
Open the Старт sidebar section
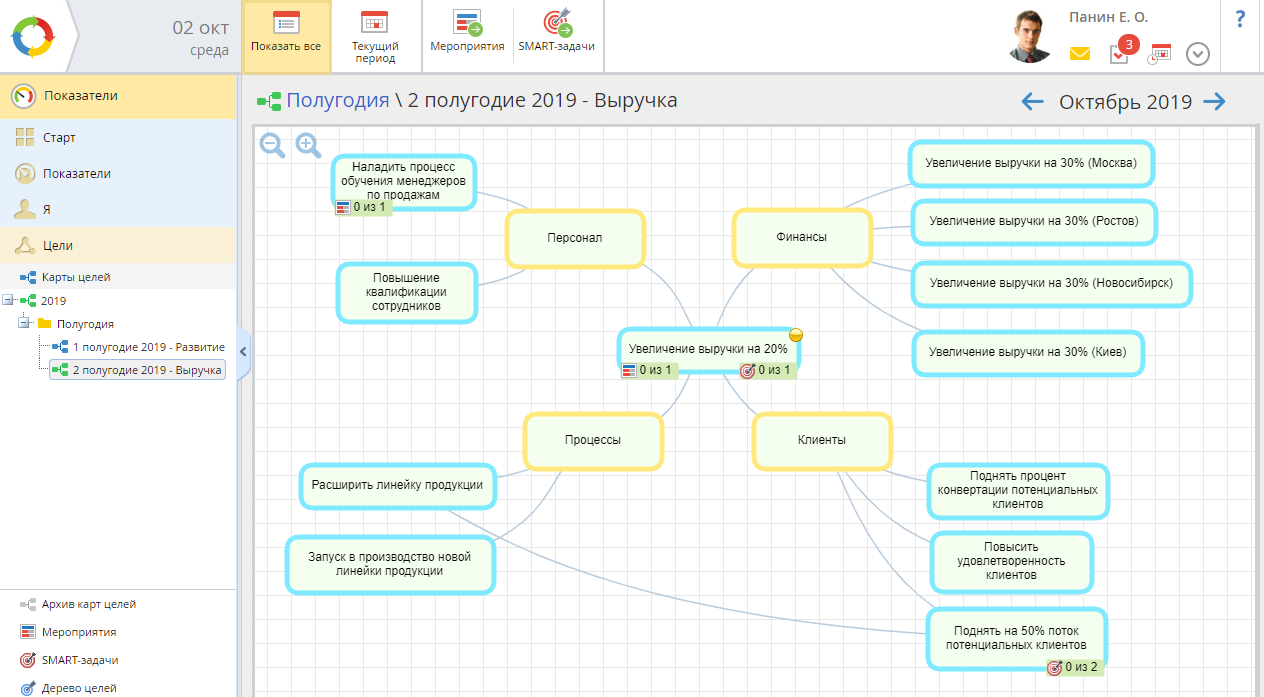(x=59, y=138)
